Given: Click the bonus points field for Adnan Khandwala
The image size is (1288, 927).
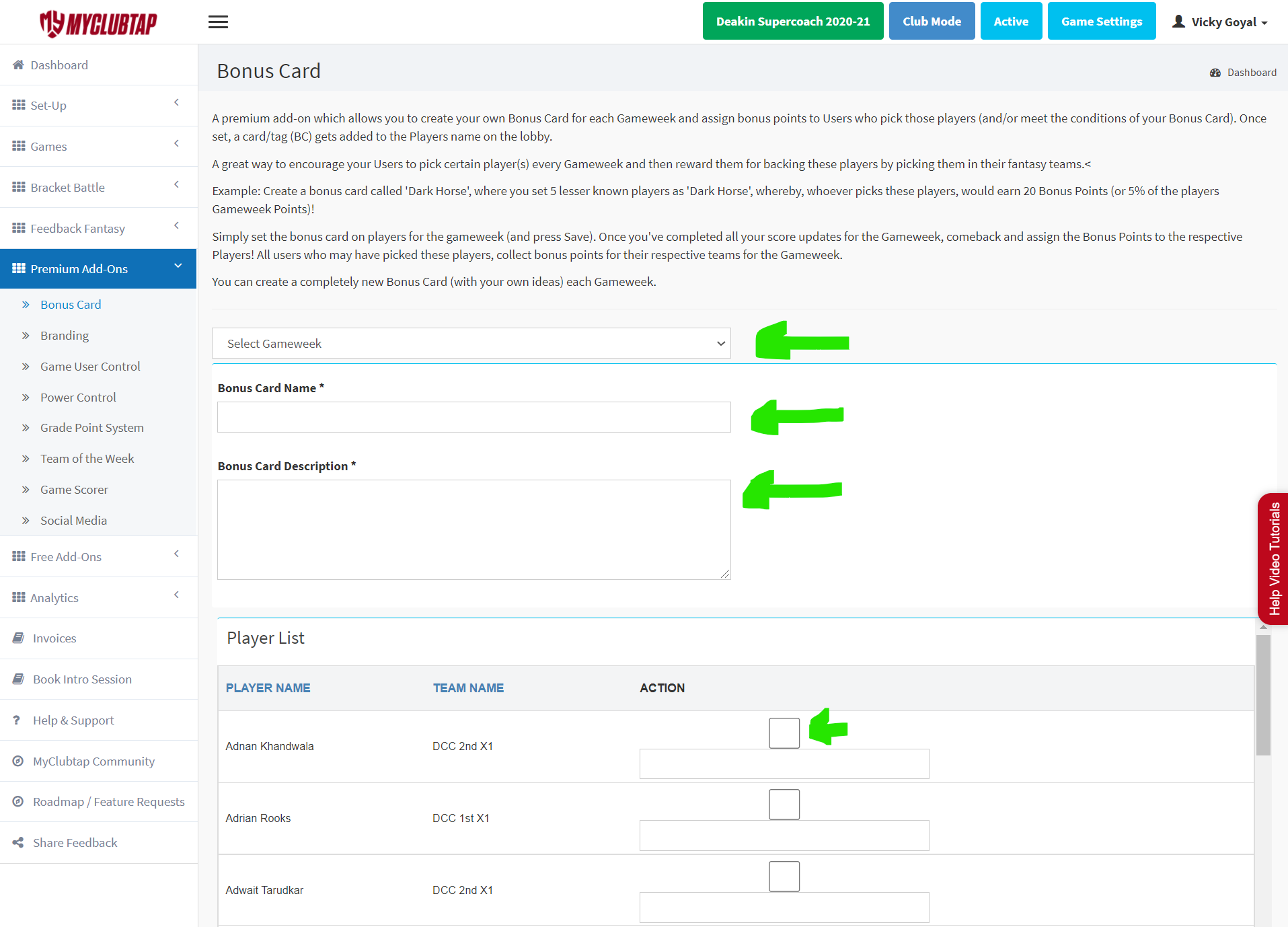Looking at the screenshot, I should [x=784, y=764].
